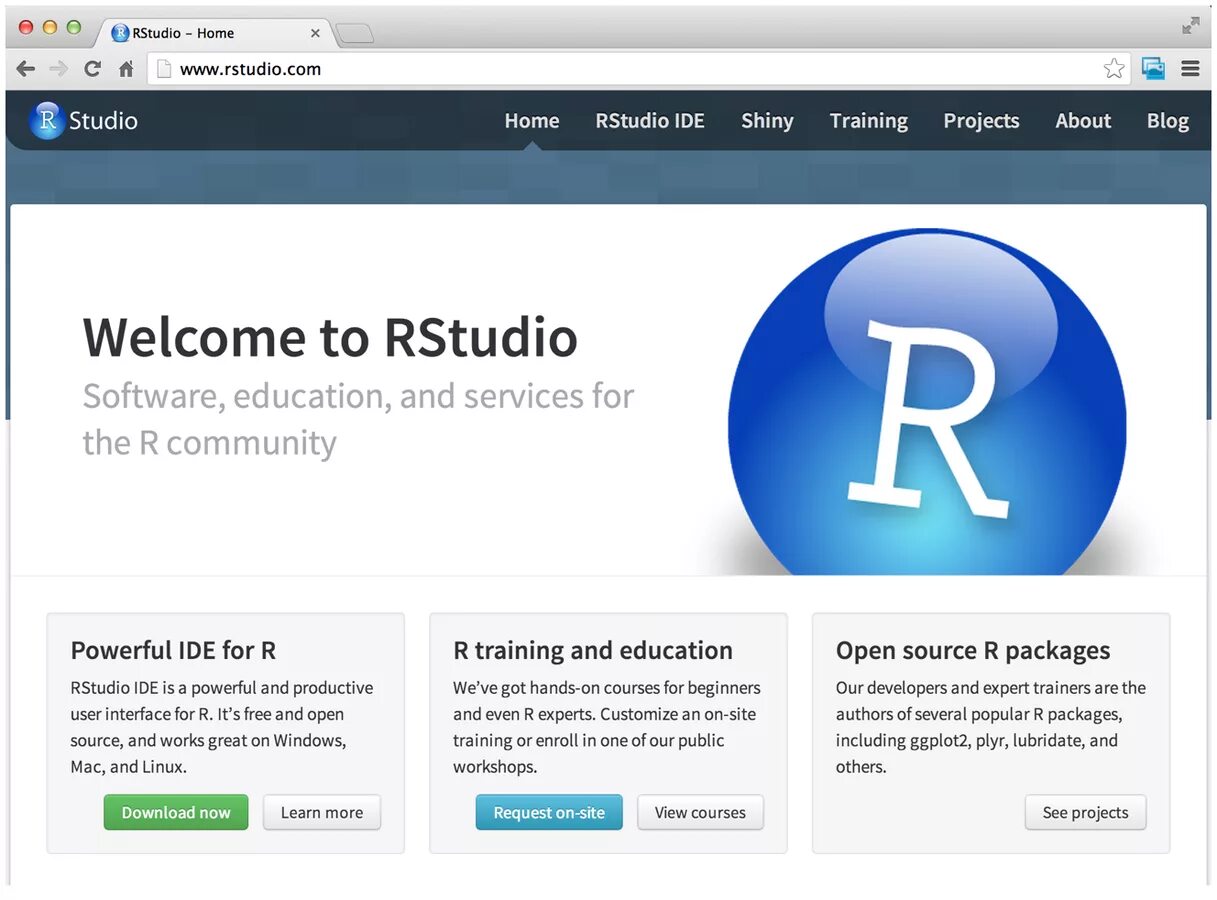Click the Powerful IDE for R heading
This screenshot has height=900, width=1217.
pyautogui.click(x=173, y=650)
